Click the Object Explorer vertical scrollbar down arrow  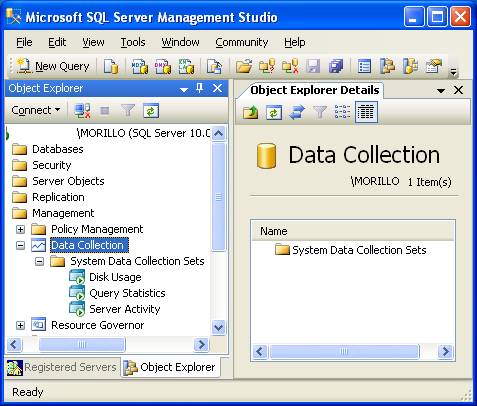pos(219,327)
